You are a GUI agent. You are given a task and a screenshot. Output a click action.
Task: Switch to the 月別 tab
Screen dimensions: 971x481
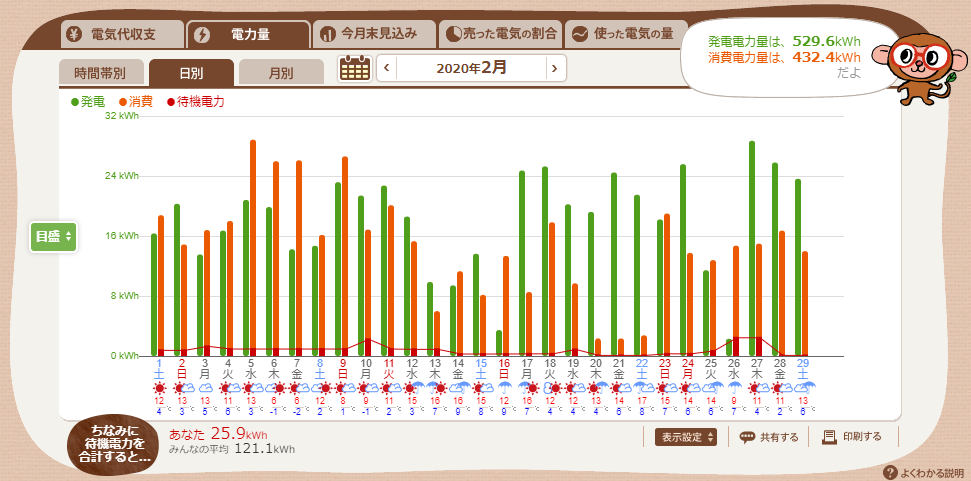[x=280, y=73]
